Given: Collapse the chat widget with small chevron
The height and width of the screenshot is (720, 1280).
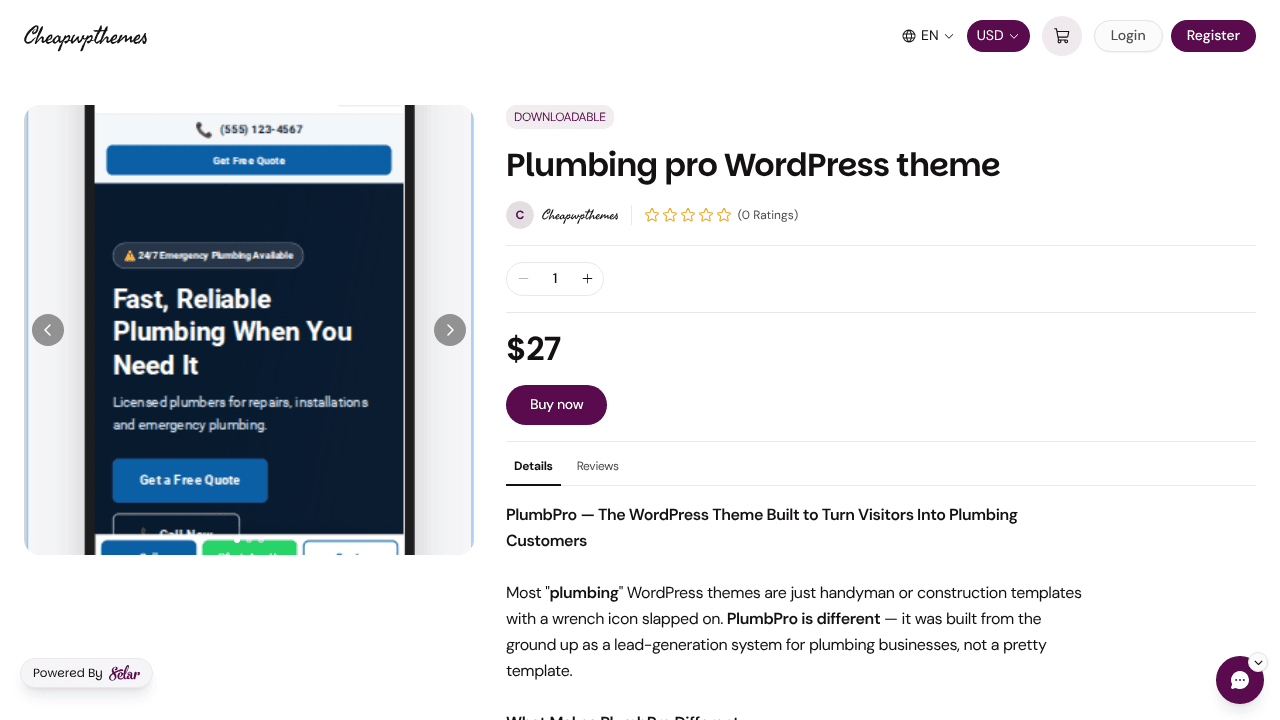Looking at the screenshot, I should coord(1258,662).
